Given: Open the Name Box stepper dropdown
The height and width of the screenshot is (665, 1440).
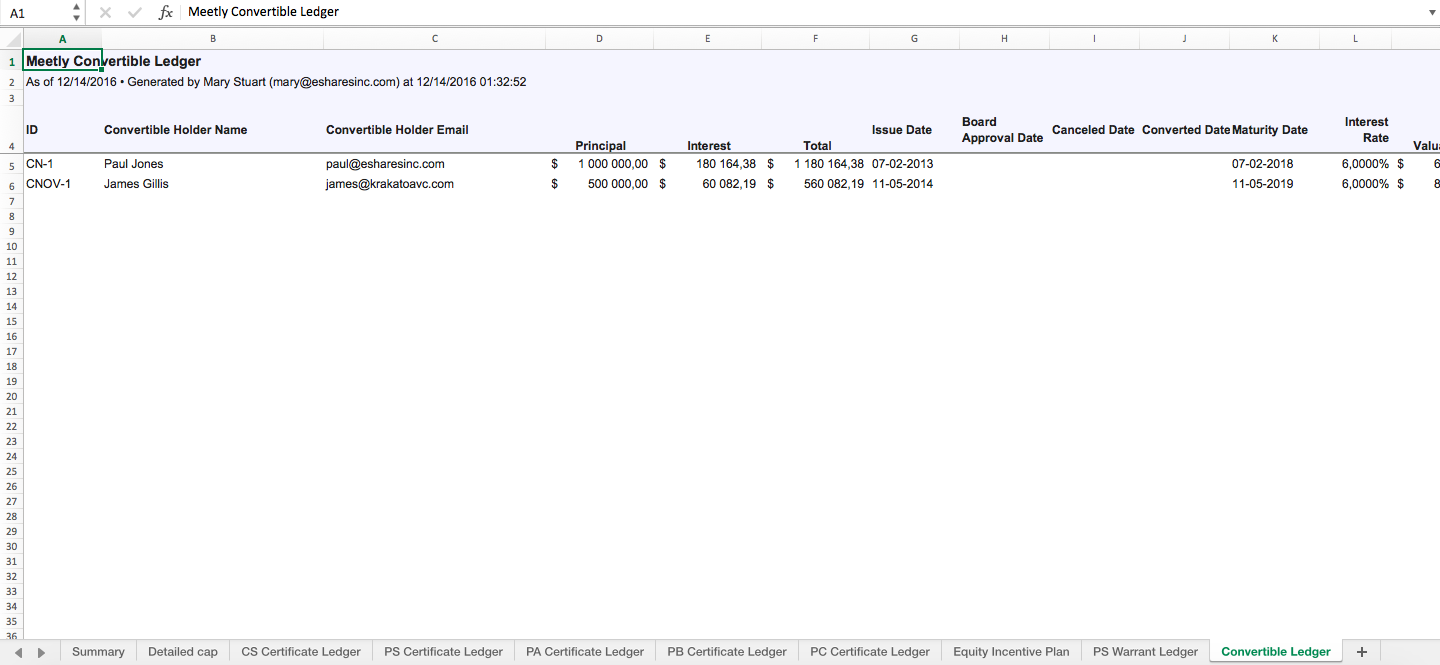Looking at the screenshot, I should [76, 13].
